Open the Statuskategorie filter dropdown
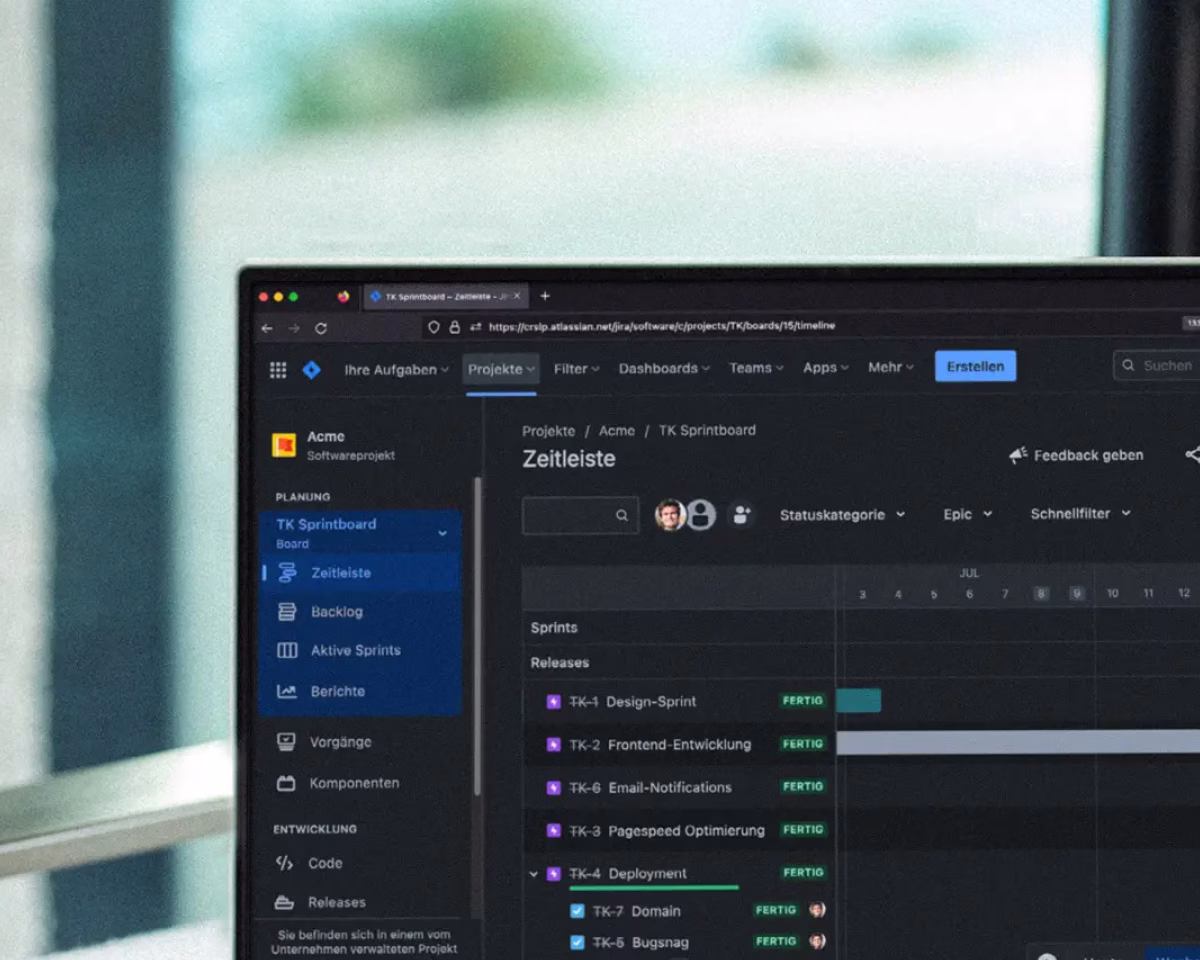The width and height of the screenshot is (1200, 960). tap(842, 514)
